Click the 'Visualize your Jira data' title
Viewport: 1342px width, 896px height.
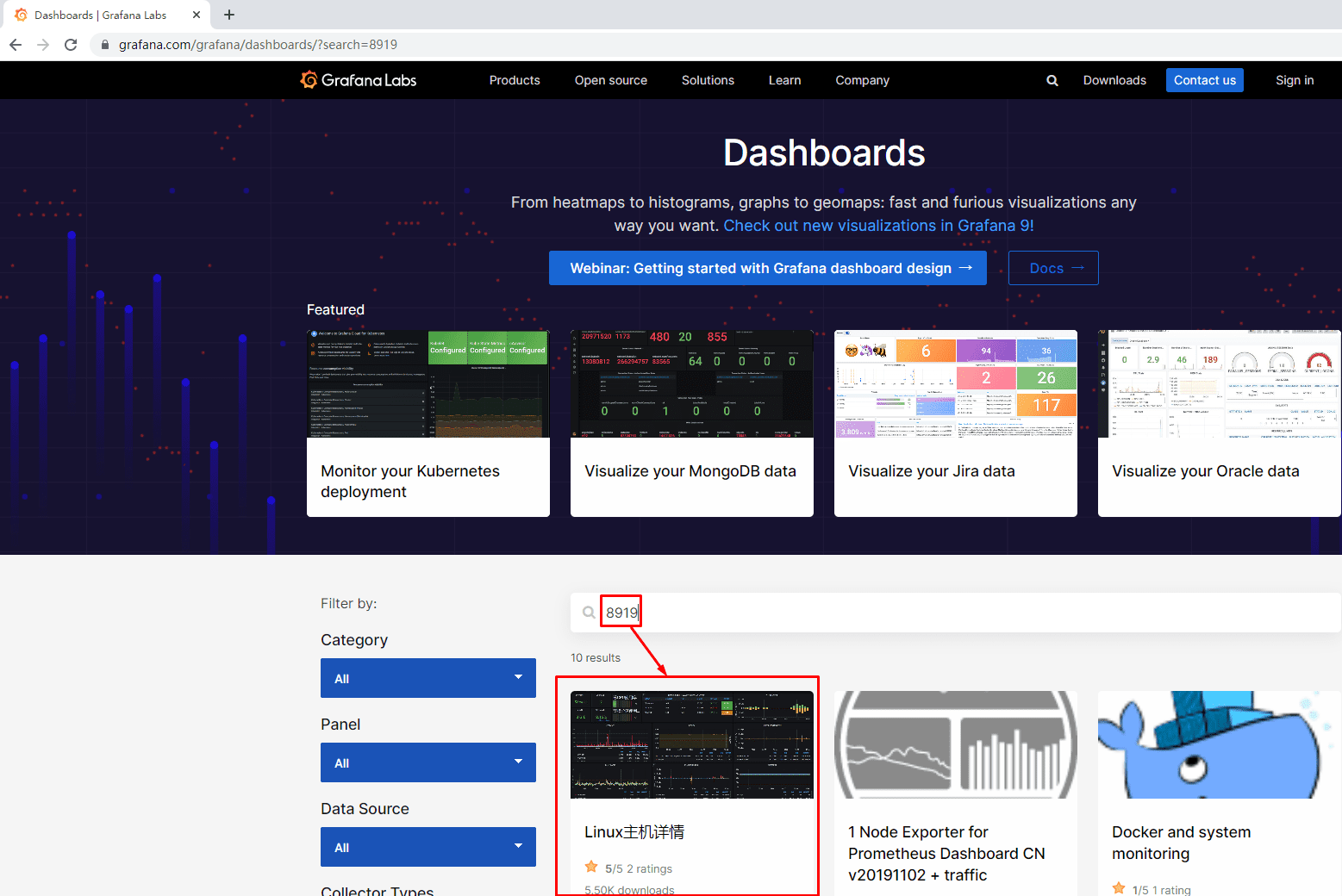coord(932,471)
